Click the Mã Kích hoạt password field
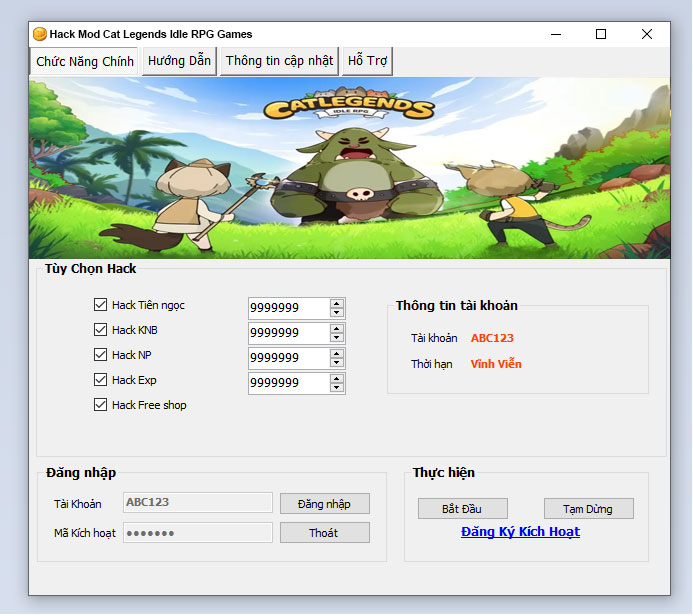This screenshot has height=616, width=693. pos(198,533)
